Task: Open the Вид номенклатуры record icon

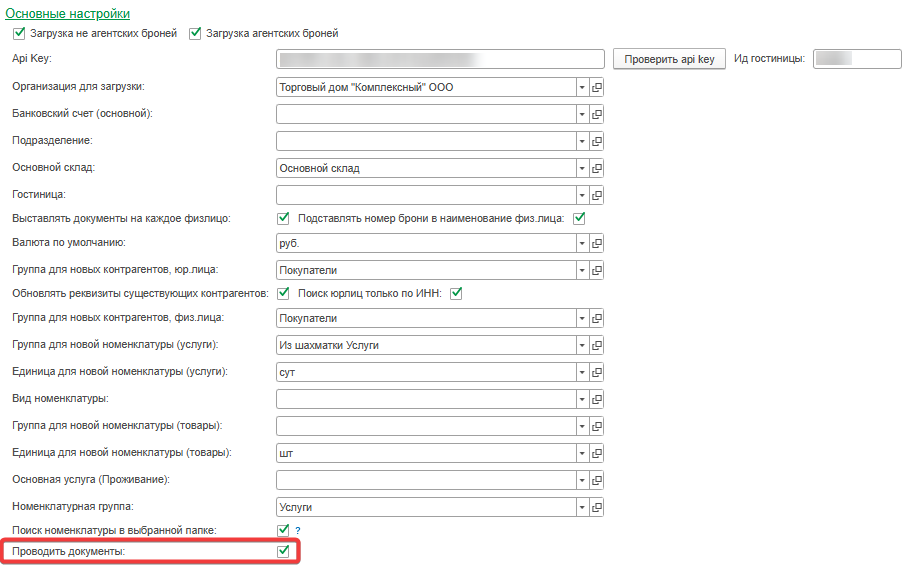Action: pyautogui.click(x=597, y=399)
